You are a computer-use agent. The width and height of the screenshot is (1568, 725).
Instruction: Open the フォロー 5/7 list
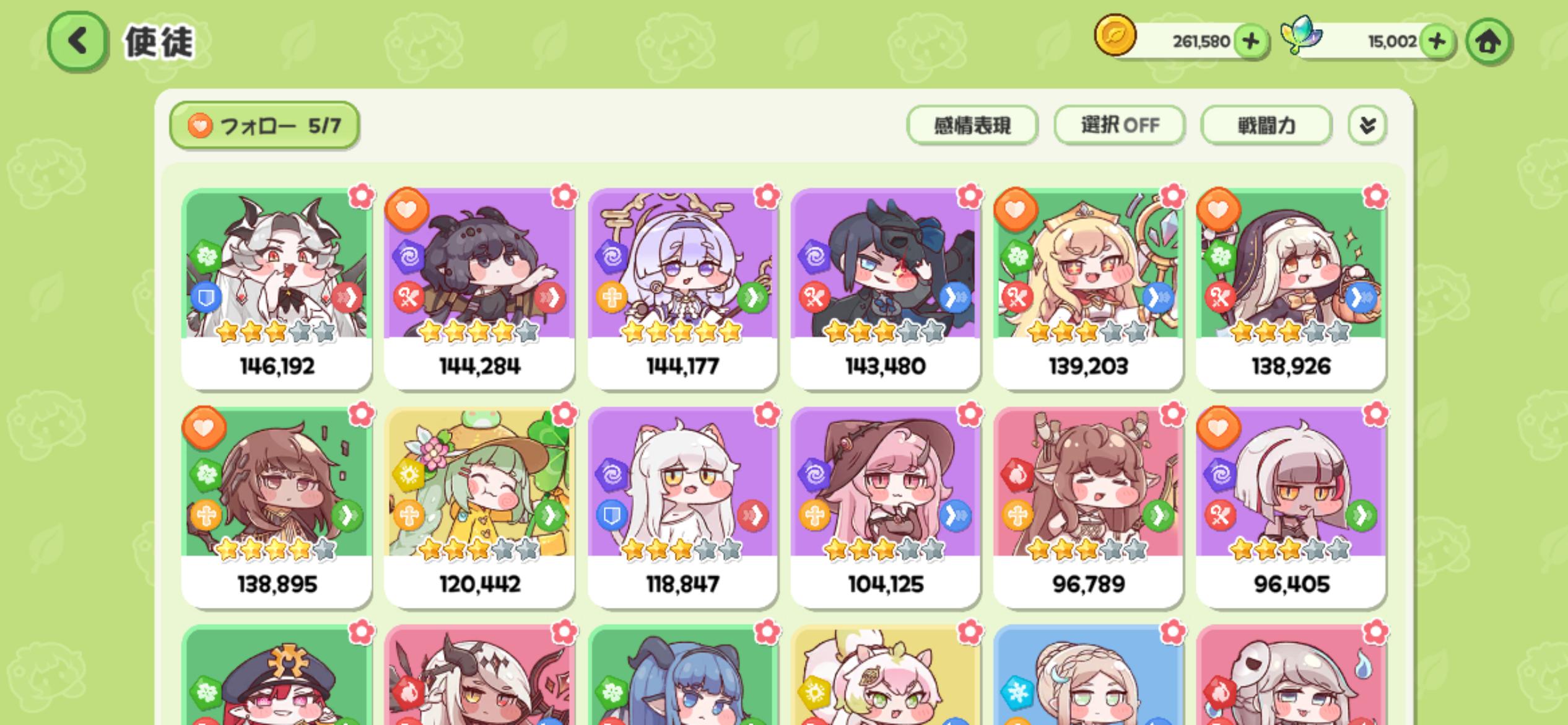point(264,125)
